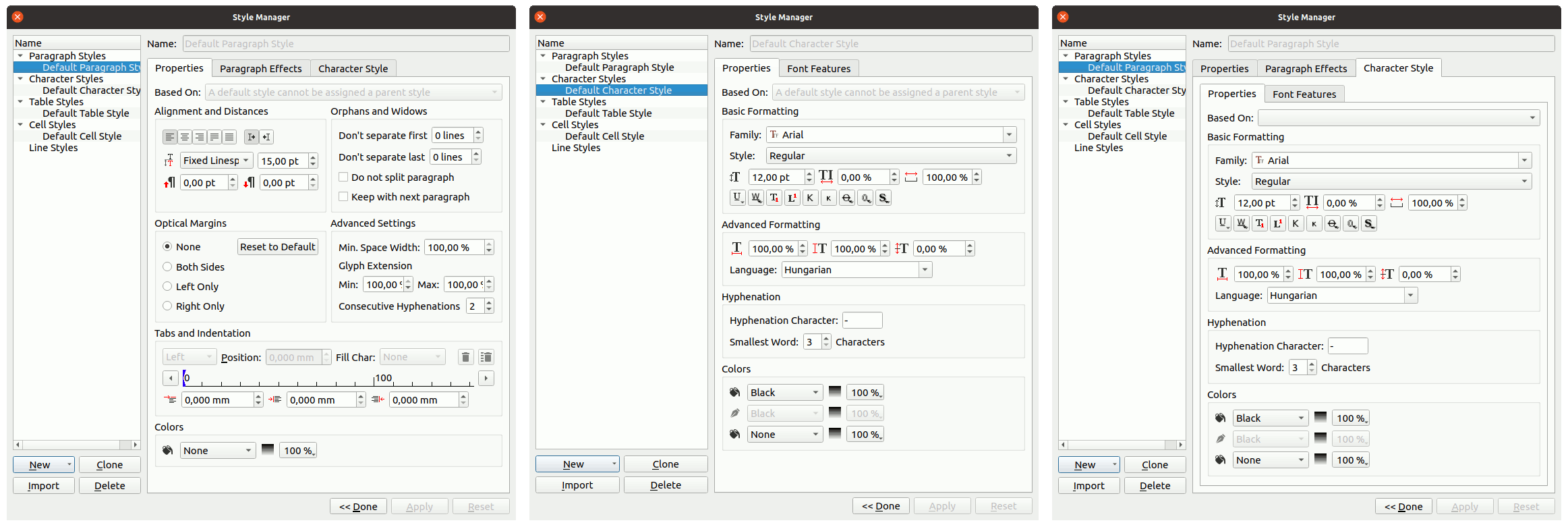Click the delete all tabulators icon
The width and height of the screenshot is (1568, 527).
(486, 357)
